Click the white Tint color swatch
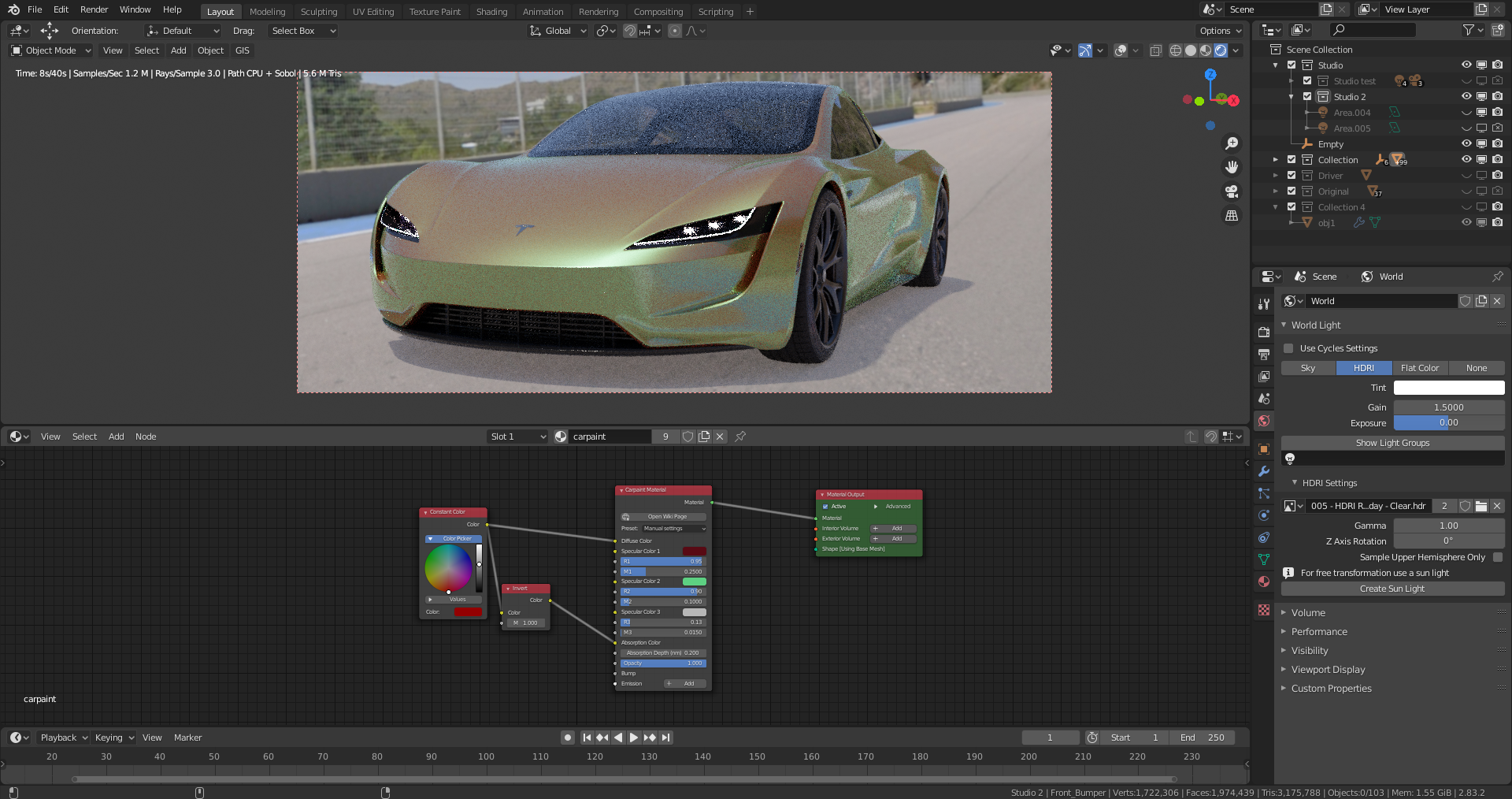1512x799 pixels. 1448,388
